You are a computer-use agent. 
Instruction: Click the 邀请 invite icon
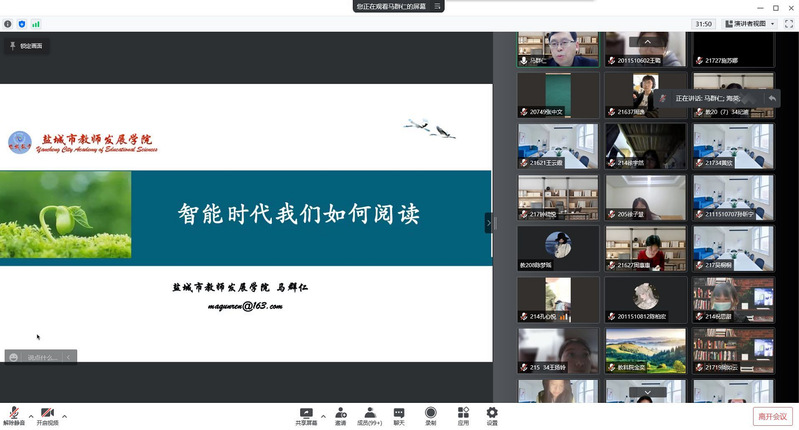click(x=341, y=414)
